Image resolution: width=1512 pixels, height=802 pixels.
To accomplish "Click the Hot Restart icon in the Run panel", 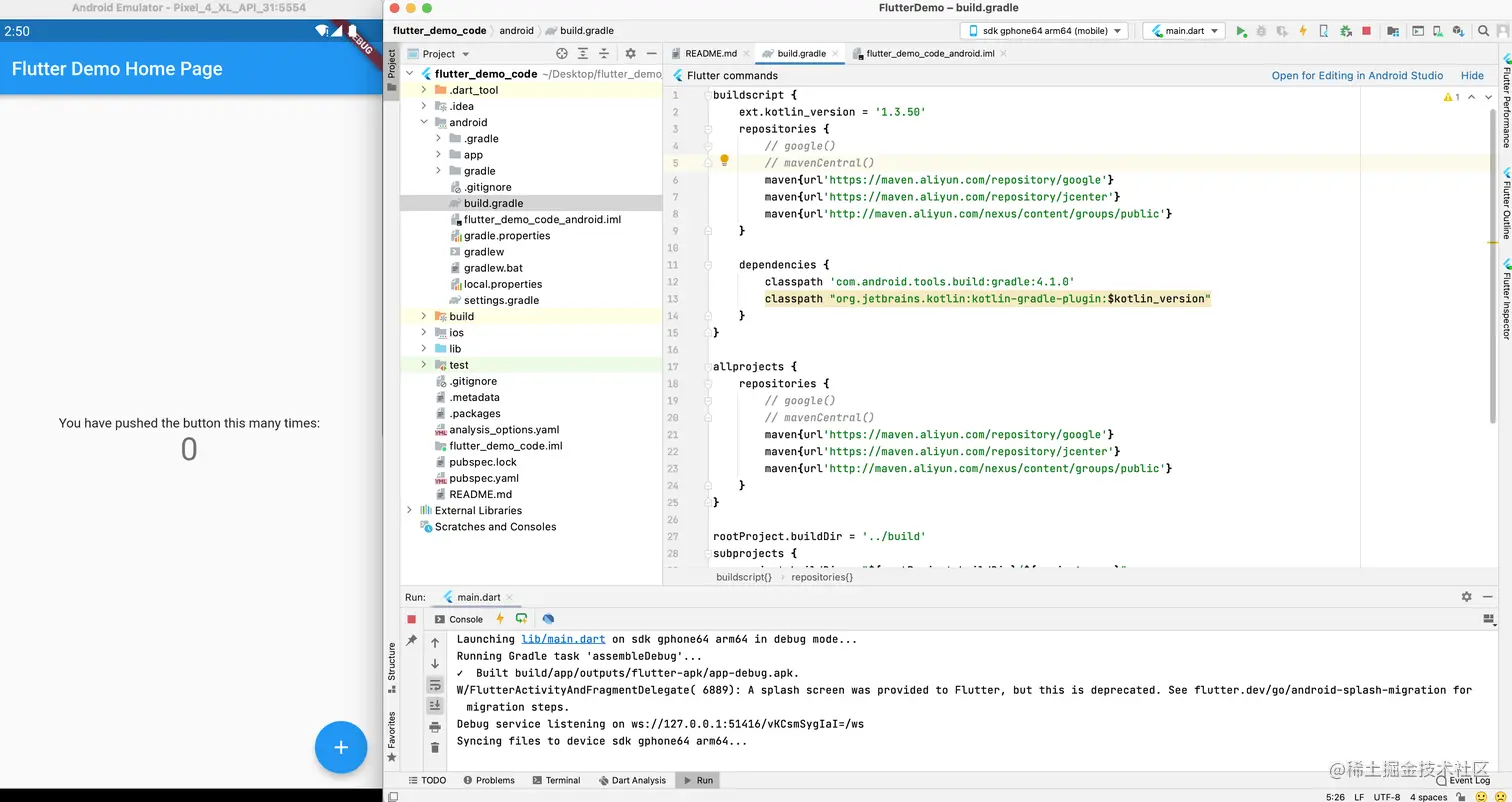I will click(x=521, y=619).
